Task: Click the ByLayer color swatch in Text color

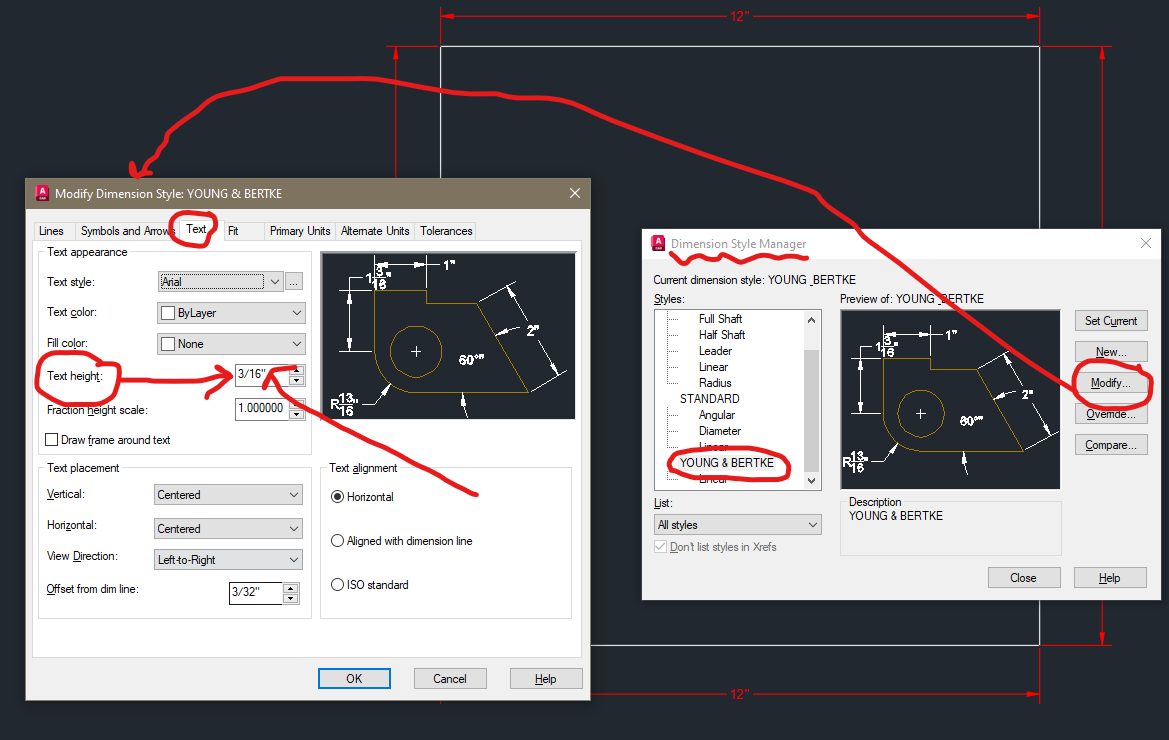Action: (168, 313)
